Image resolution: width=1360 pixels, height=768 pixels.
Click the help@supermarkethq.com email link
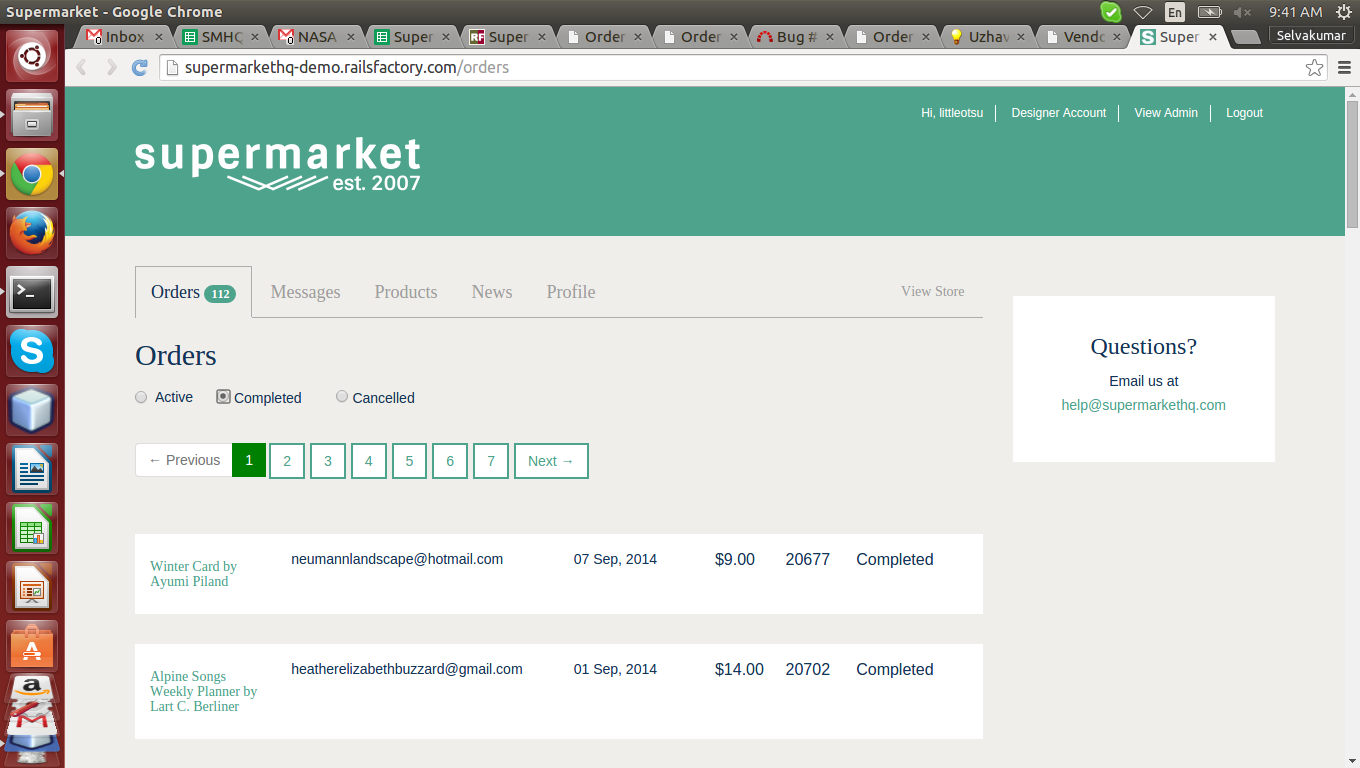pos(1143,405)
